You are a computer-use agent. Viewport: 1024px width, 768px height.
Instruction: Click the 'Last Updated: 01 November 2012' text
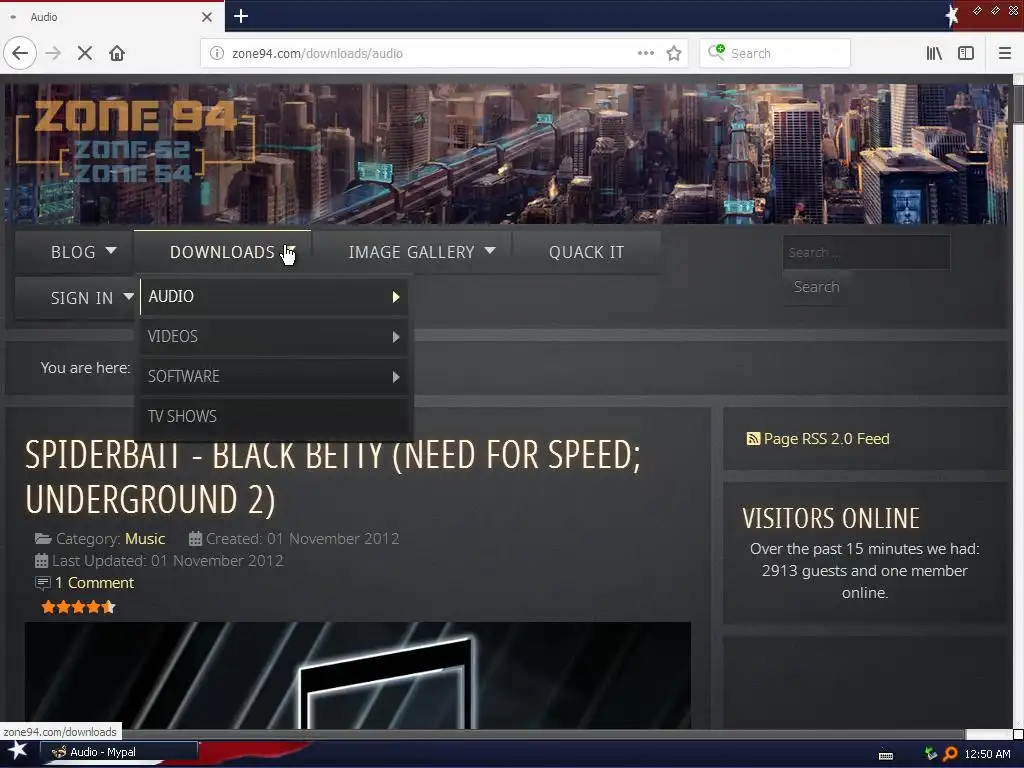168,561
